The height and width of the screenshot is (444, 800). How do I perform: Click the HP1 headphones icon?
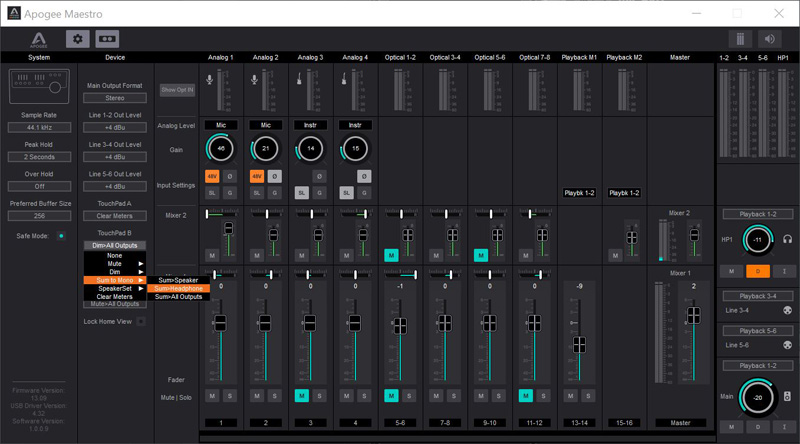(x=788, y=240)
